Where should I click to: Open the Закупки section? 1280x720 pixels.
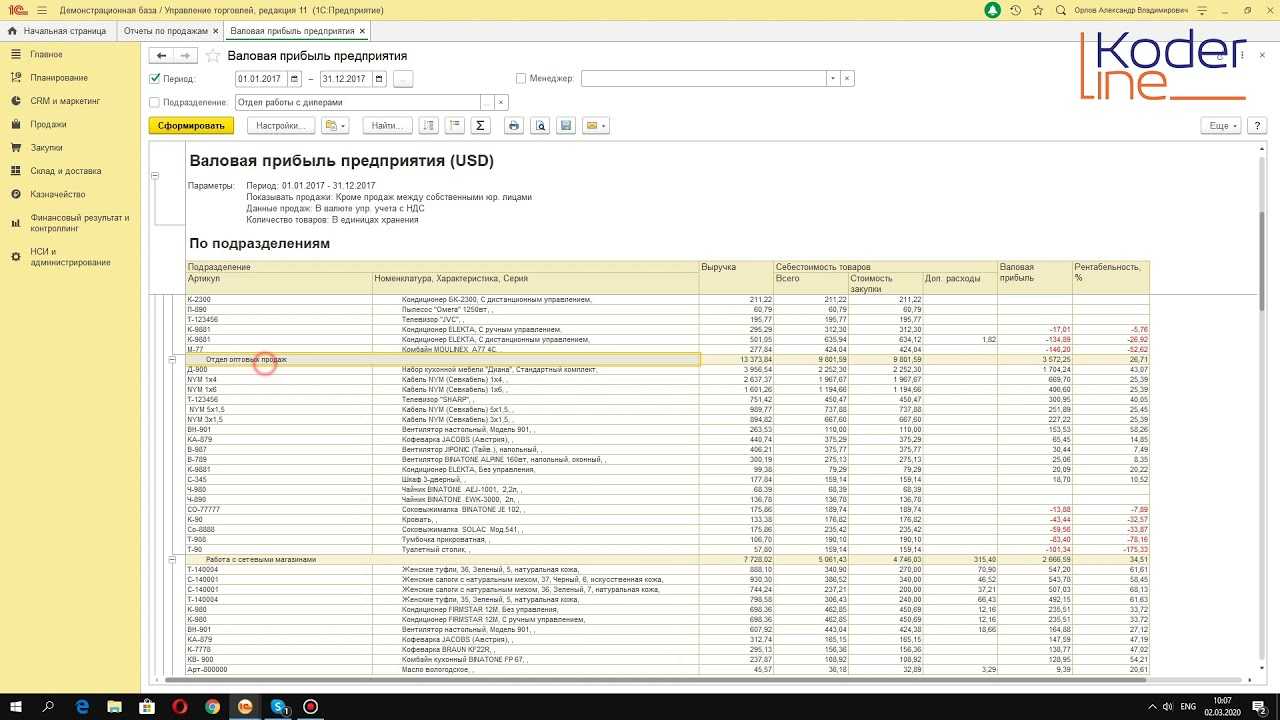[x=46, y=148]
